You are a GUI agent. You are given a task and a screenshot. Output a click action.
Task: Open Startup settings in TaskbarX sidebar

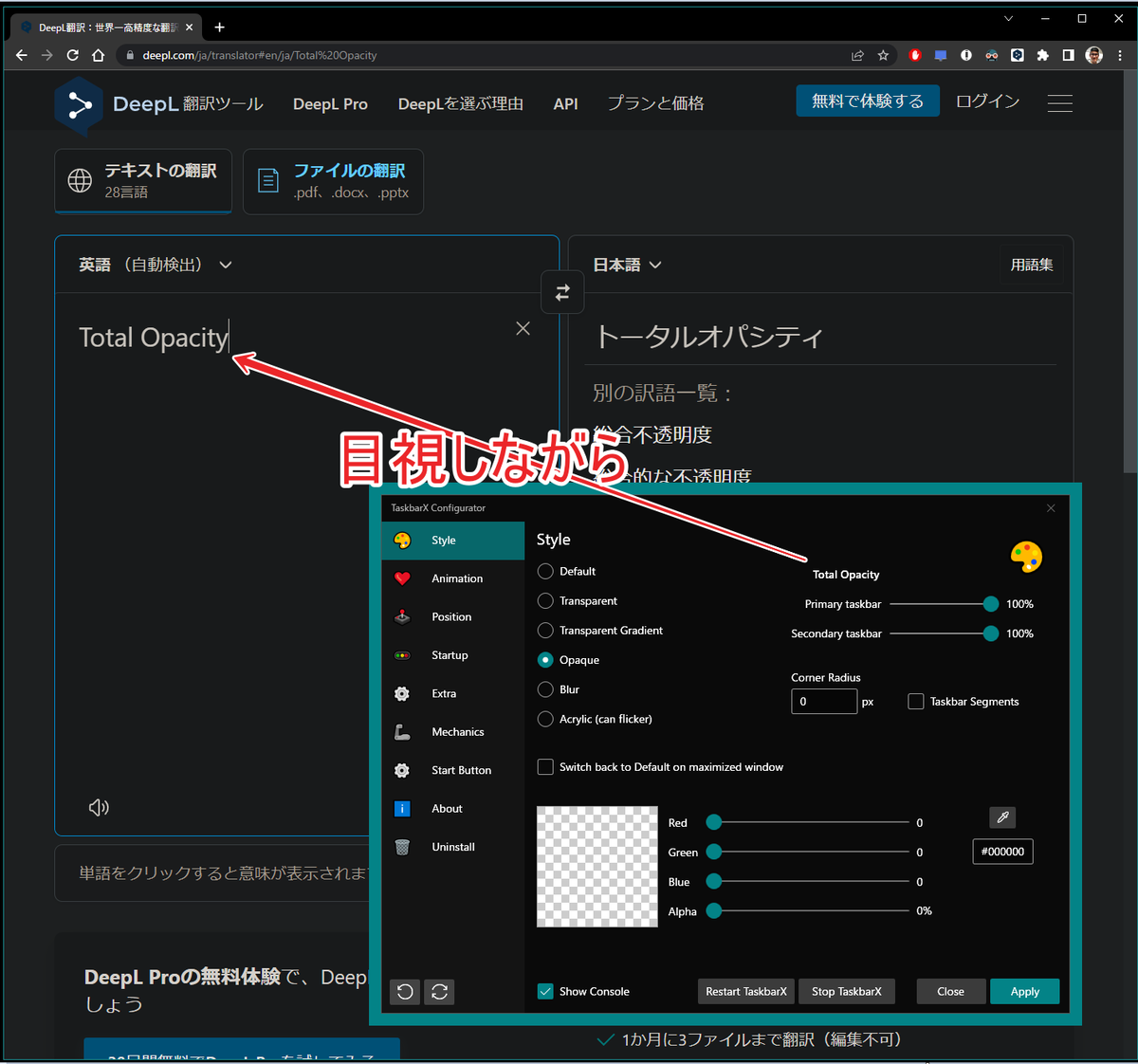pyautogui.click(x=453, y=655)
